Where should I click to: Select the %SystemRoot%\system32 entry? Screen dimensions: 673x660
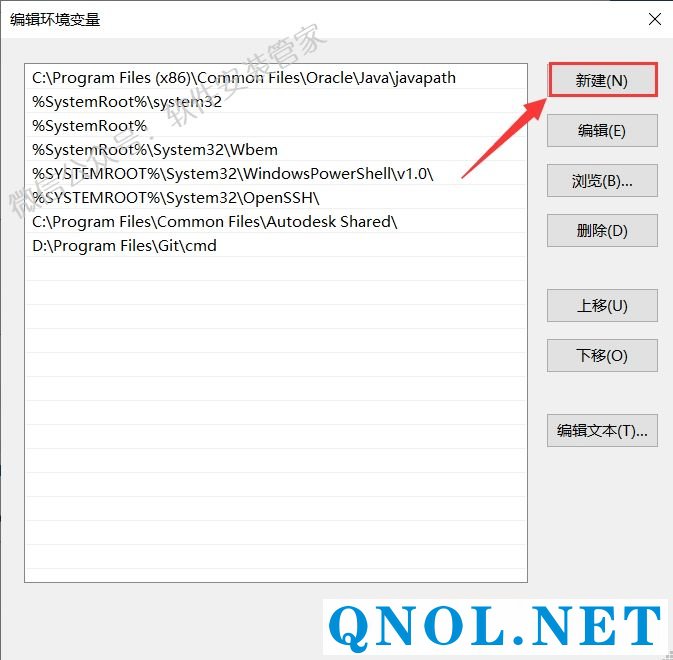[x=276, y=102]
